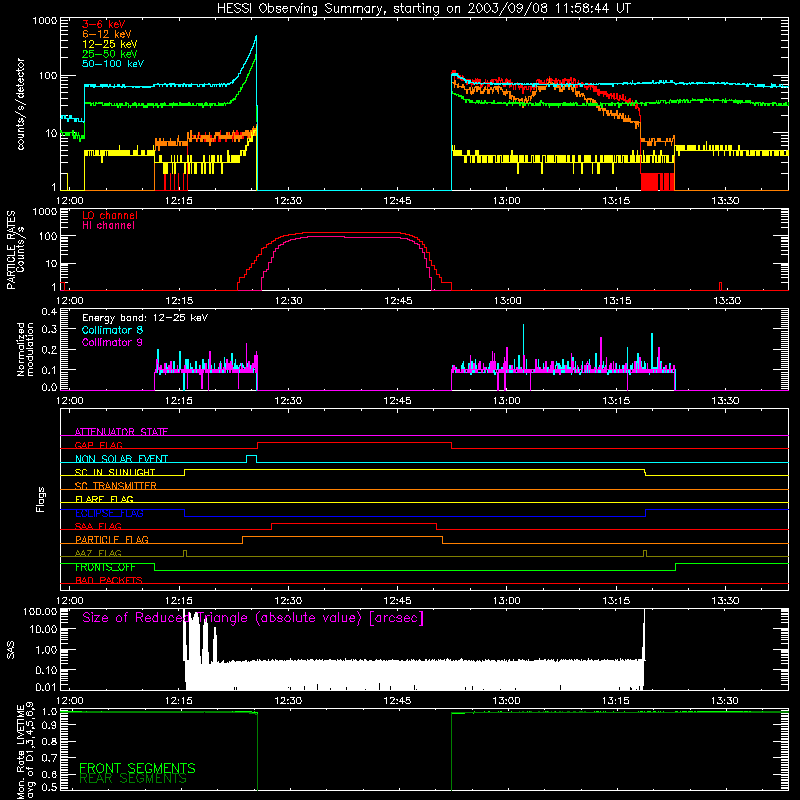This screenshot has width=800, height=800.
Task: Click the AAZ FLAG pulse near 13:18
Action: tap(645, 551)
